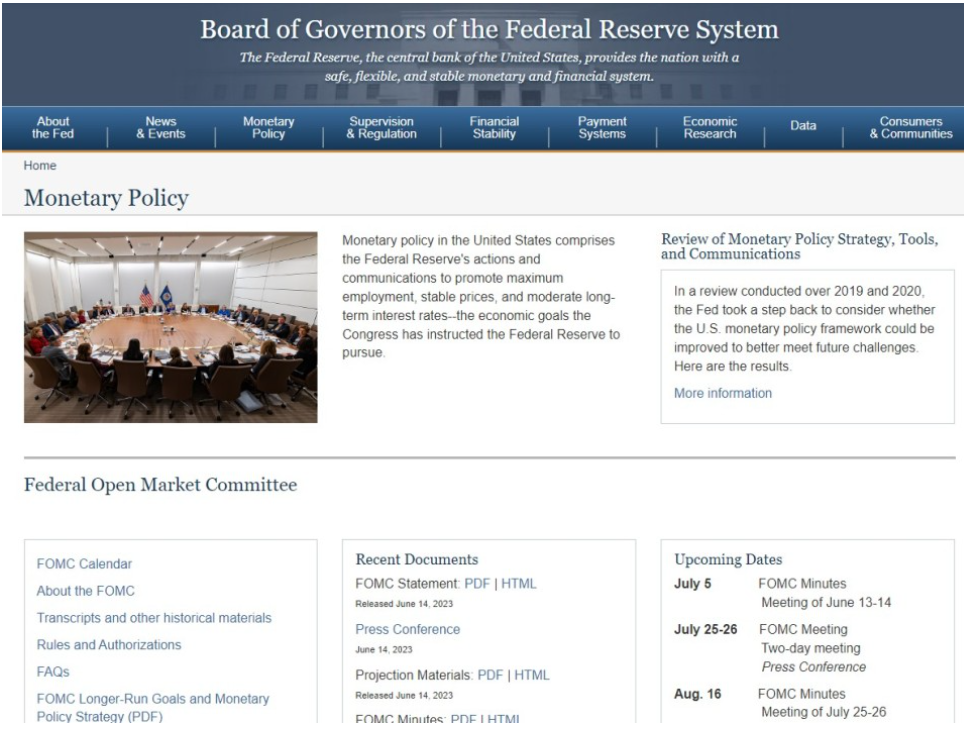Click Meeting of June 13-14 text
Image resolution: width=964 pixels, height=754 pixels.
tap(826, 603)
